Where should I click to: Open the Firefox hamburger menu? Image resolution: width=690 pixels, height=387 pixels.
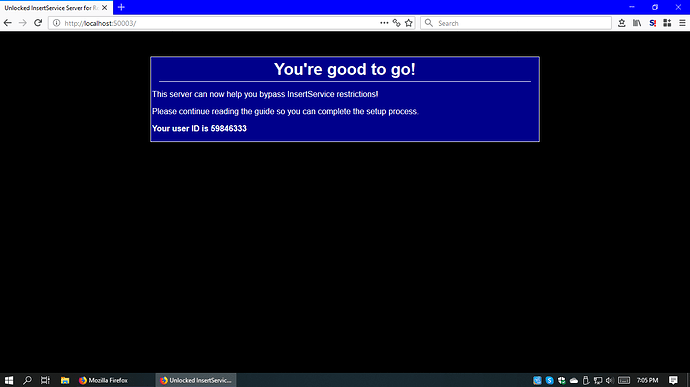(x=682, y=23)
